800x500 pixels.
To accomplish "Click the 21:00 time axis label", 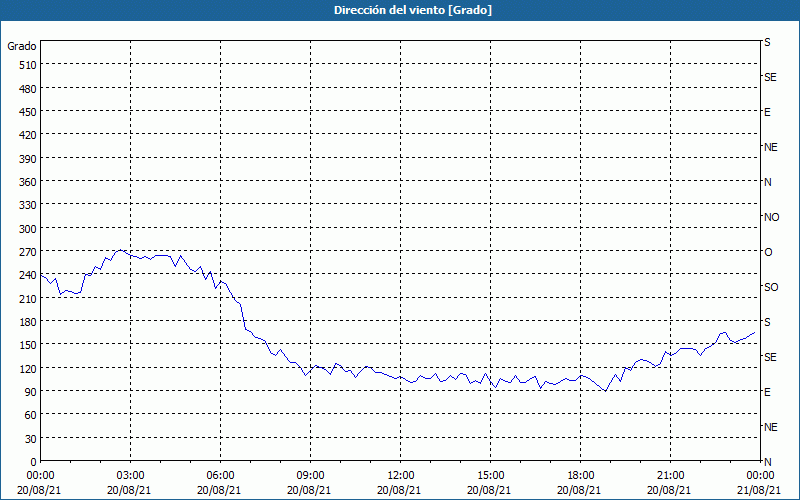I will point(670,476).
